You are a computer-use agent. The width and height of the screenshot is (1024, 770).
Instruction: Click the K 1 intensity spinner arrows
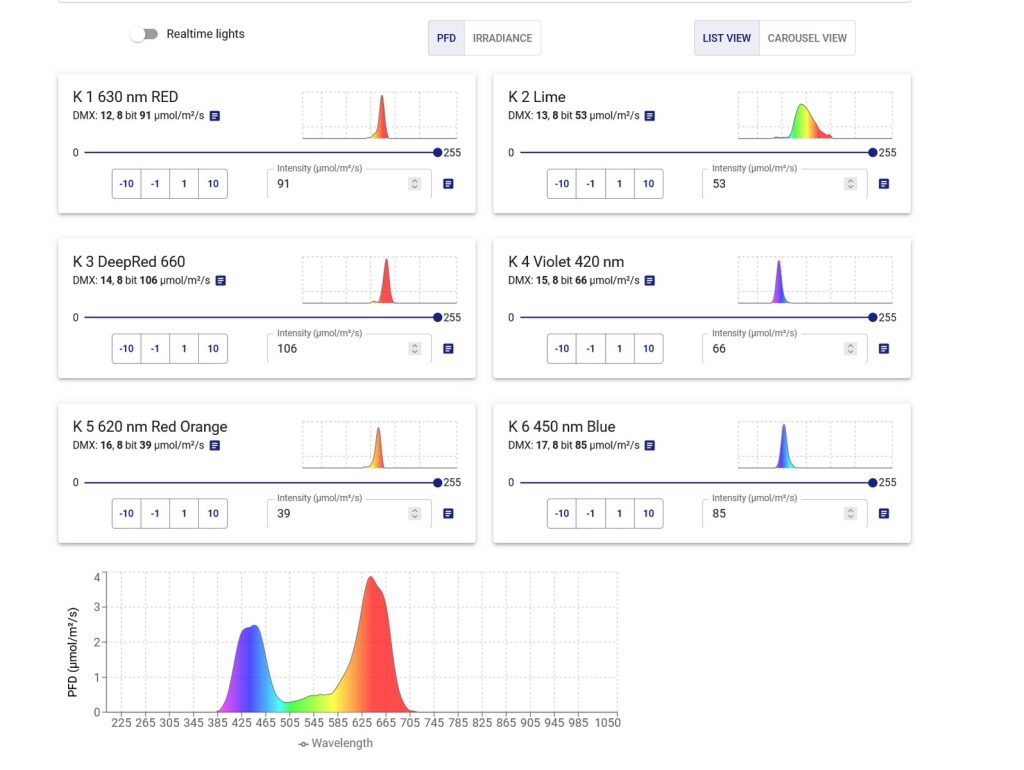tap(415, 184)
